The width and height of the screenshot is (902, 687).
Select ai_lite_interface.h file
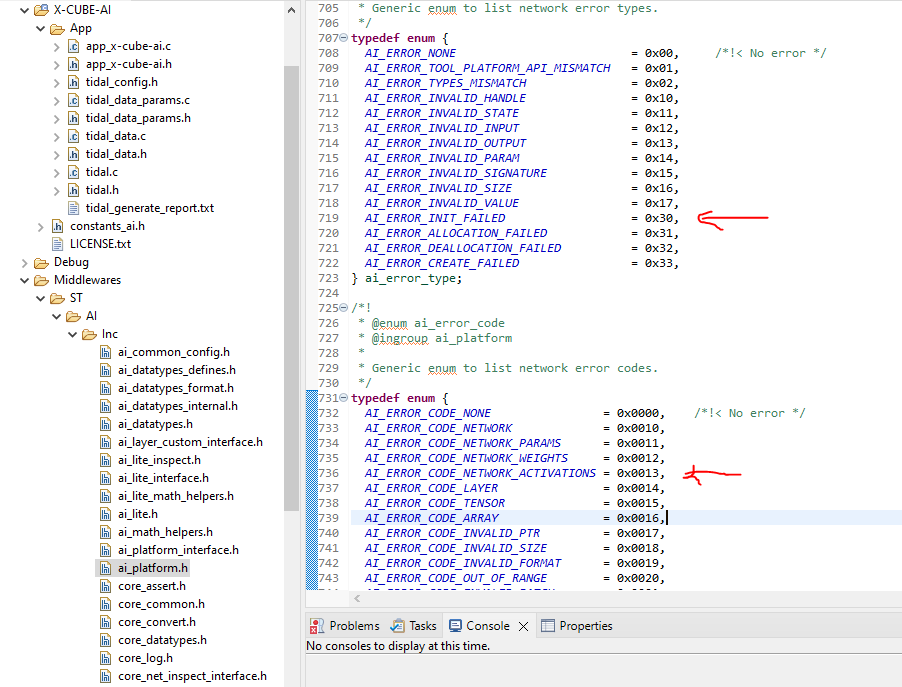[163, 478]
